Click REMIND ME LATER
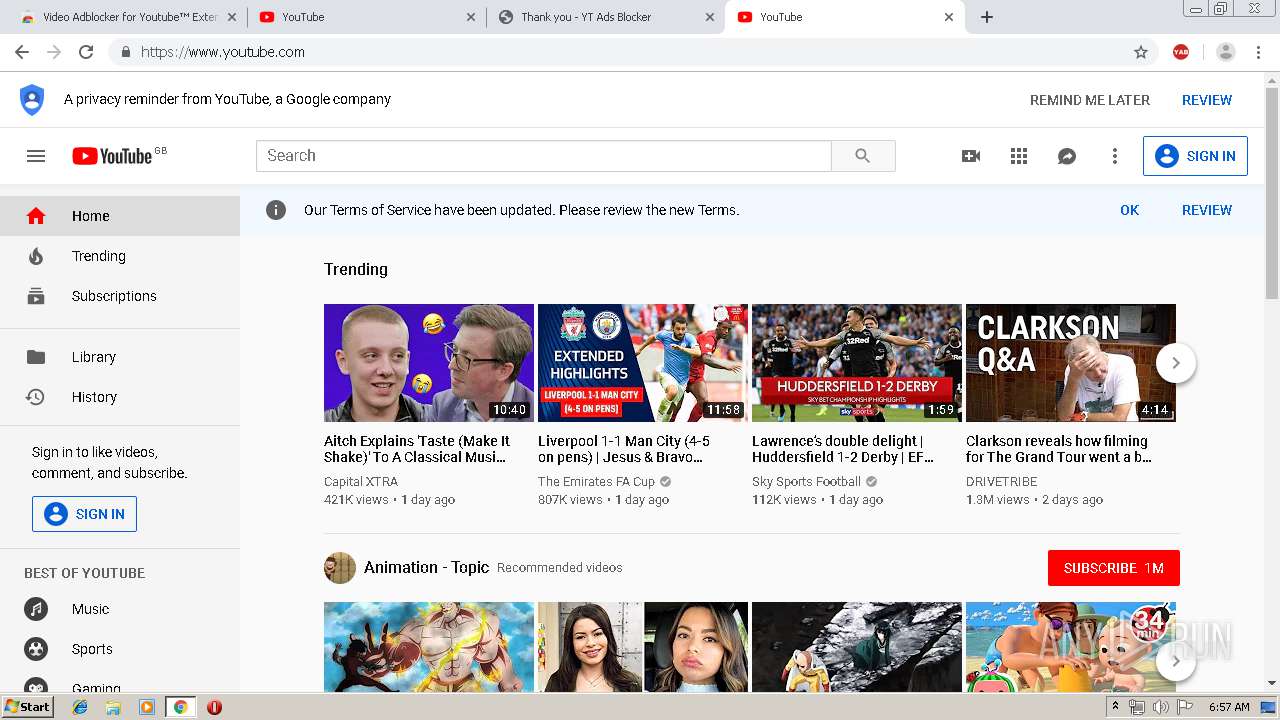Image resolution: width=1280 pixels, height=720 pixels. click(1090, 100)
